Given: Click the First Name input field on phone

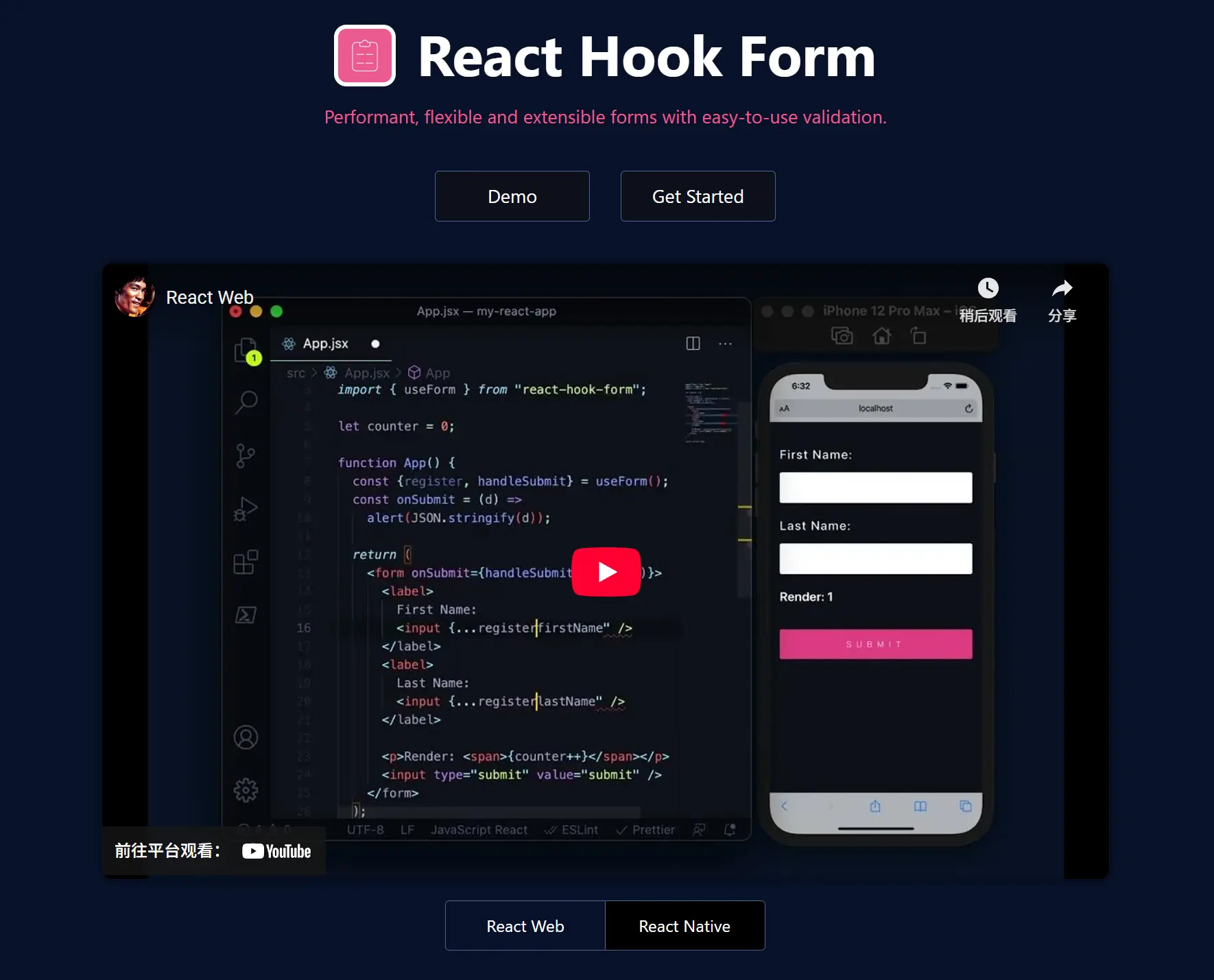Looking at the screenshot, I should [x=876, y=488].
